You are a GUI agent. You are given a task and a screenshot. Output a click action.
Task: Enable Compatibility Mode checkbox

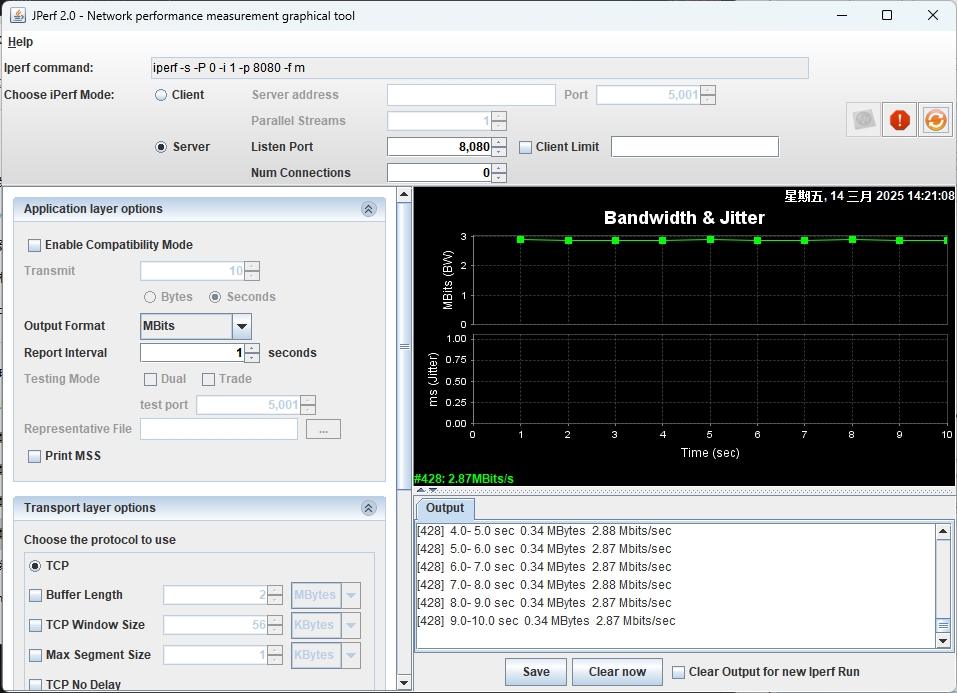click(x=35, y=245)
